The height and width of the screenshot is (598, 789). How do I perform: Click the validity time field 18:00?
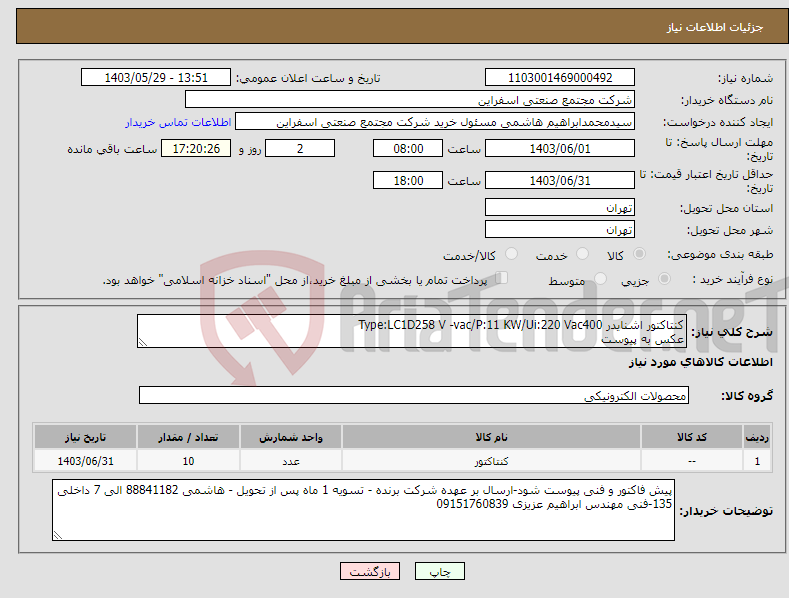tap(408, 180)
